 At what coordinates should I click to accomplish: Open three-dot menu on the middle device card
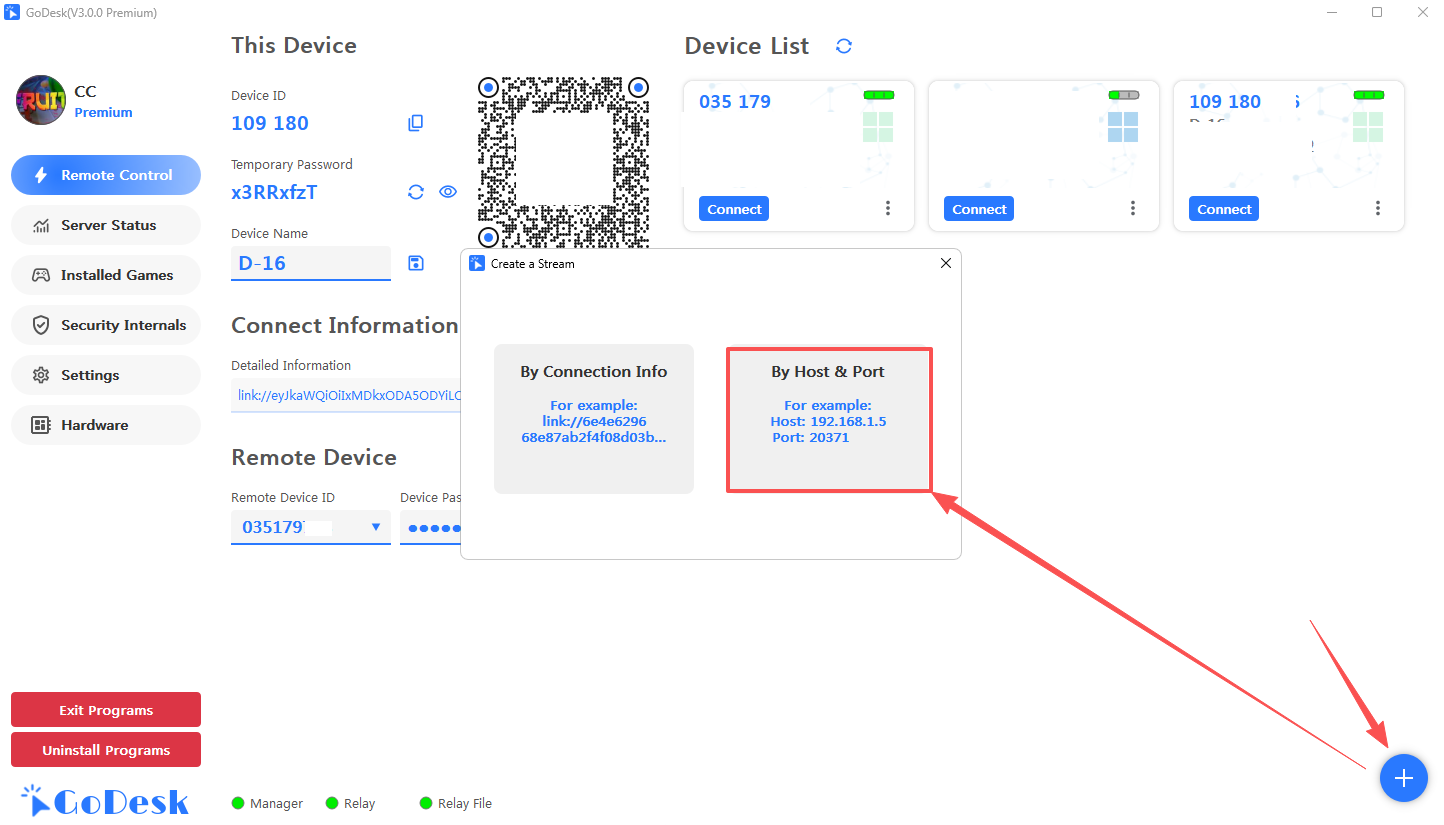point(1133,208)
